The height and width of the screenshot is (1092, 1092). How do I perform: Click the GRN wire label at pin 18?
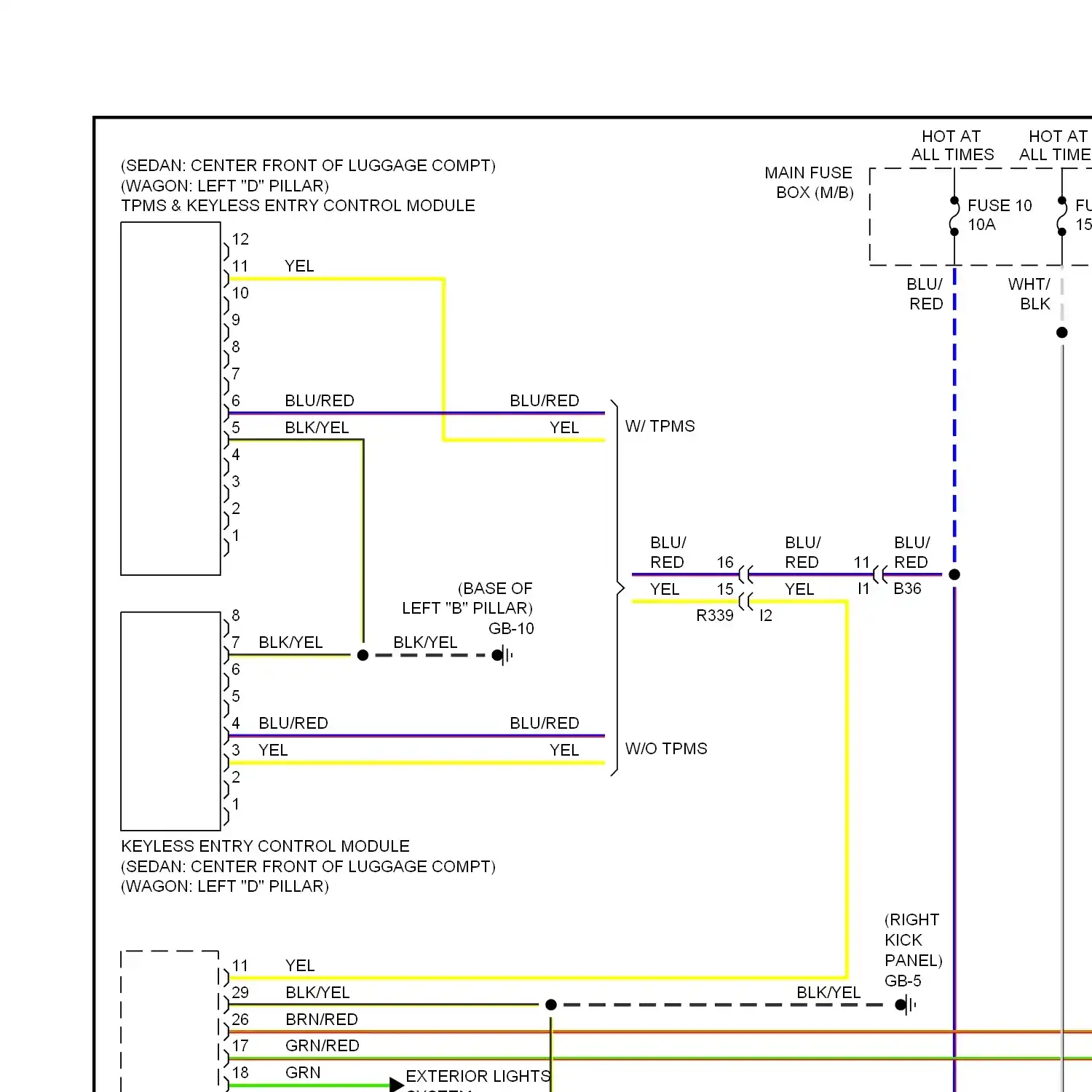[x=303, y=1073]
